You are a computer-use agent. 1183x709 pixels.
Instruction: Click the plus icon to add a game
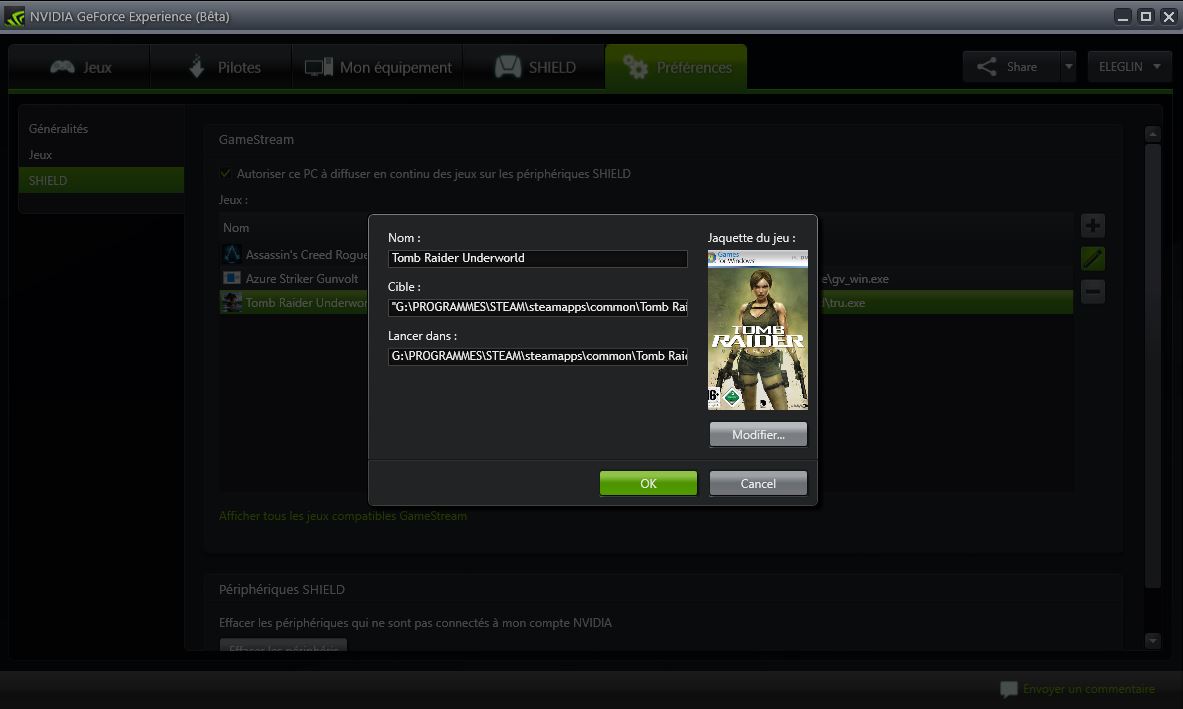tap(1092, 225)
